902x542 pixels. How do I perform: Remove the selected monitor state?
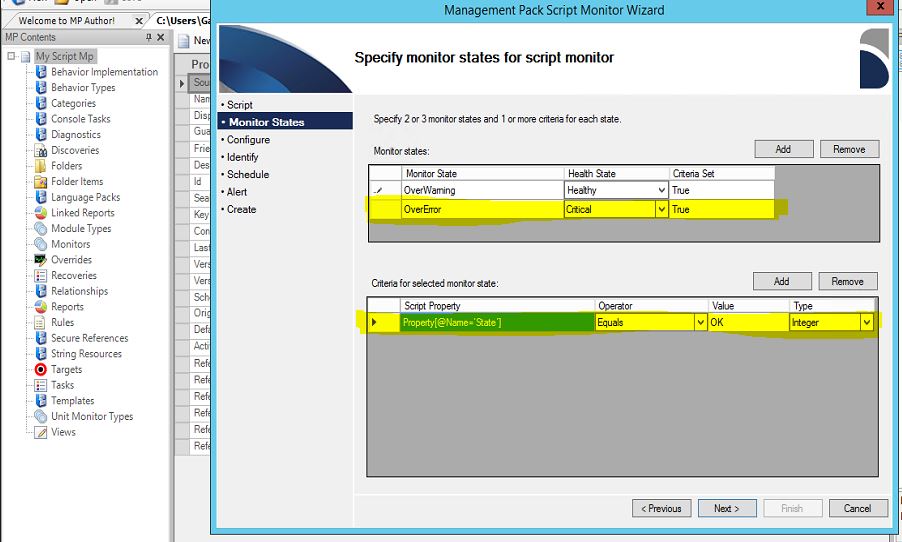849,149
